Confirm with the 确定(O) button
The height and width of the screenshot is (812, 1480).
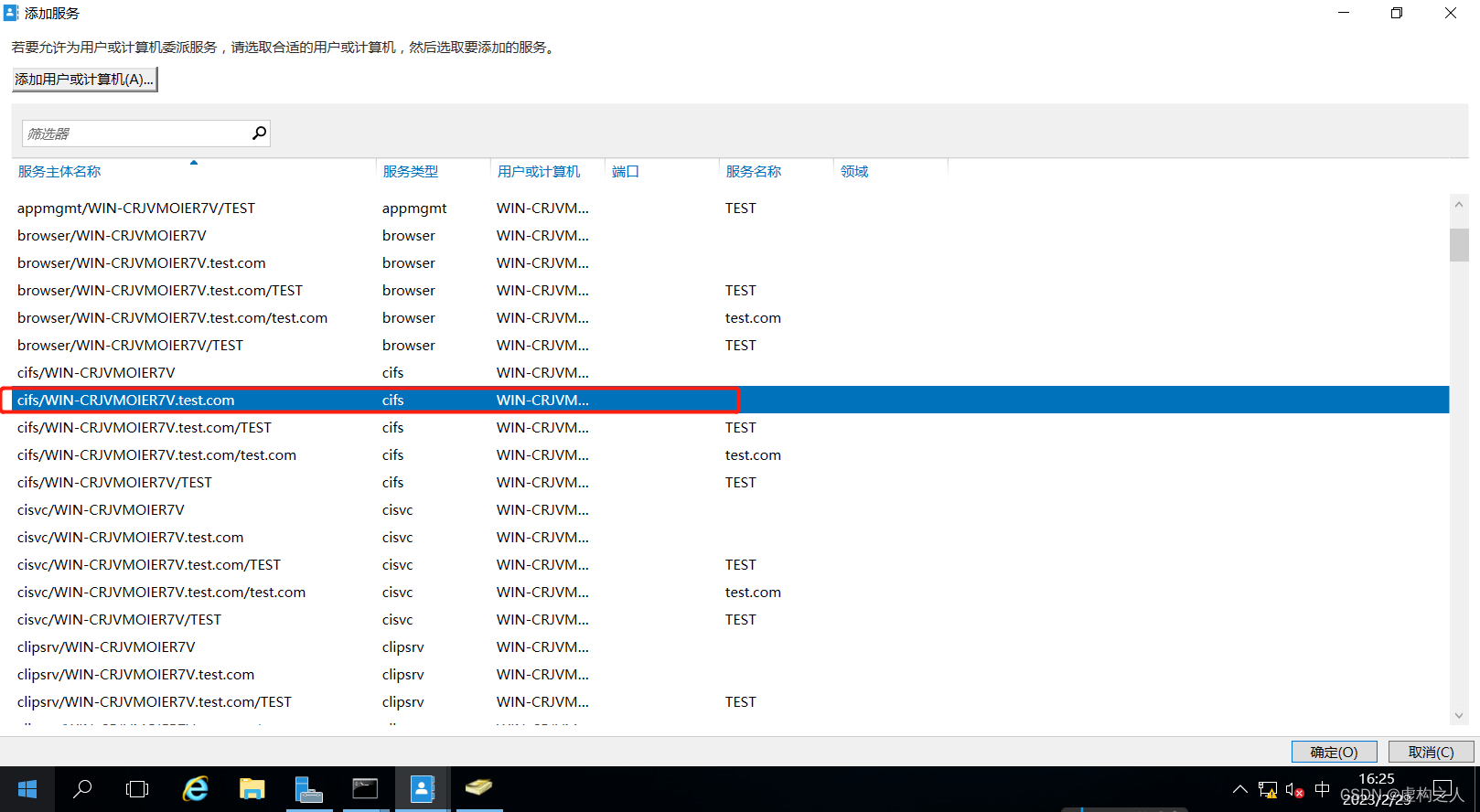(x=1334, y=752)
